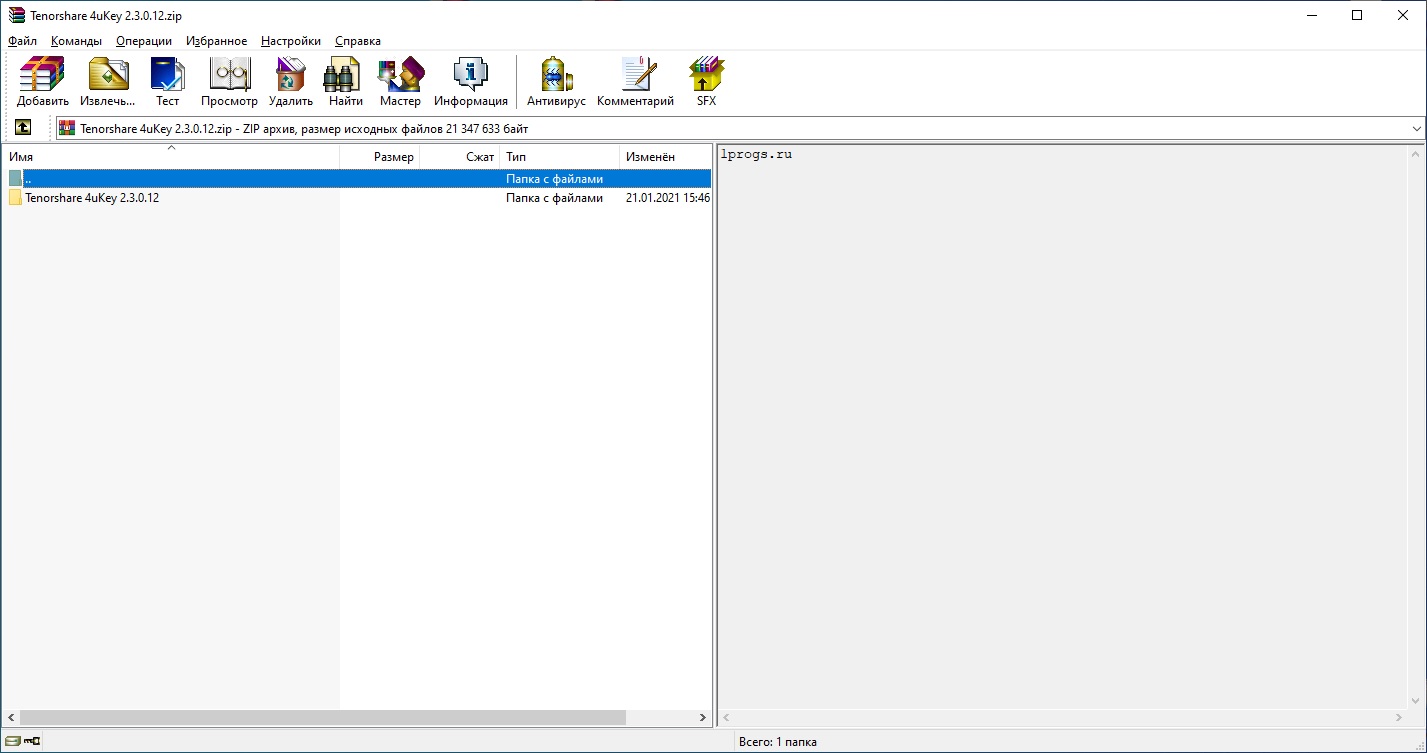
Task: Sort by the Размер column header
Action: 380,157
